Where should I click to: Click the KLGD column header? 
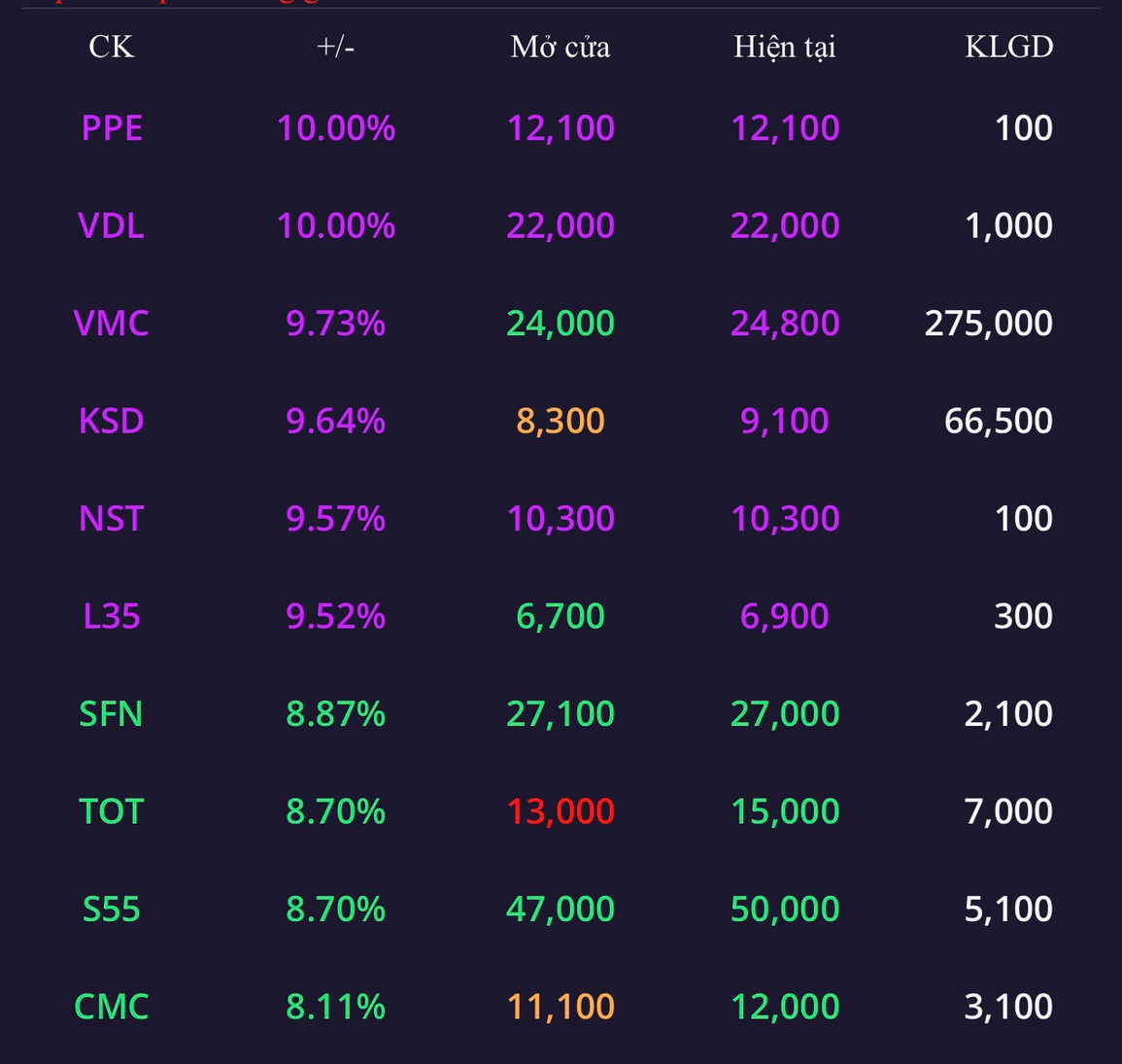(1009, 48)
